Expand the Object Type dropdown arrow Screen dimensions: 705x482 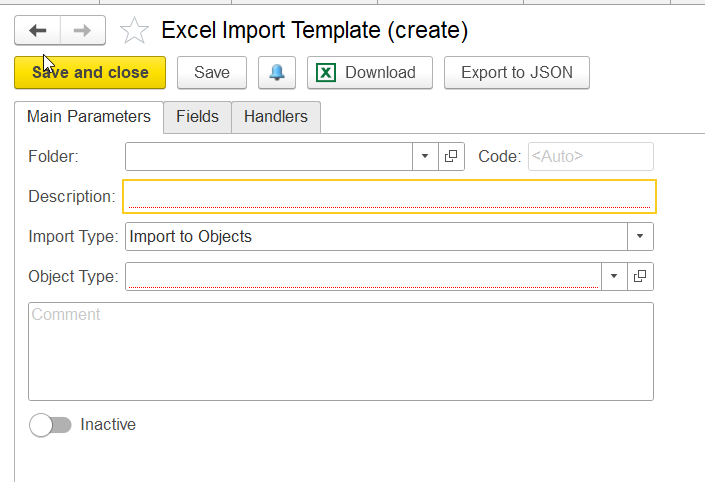tap(614, 276)
